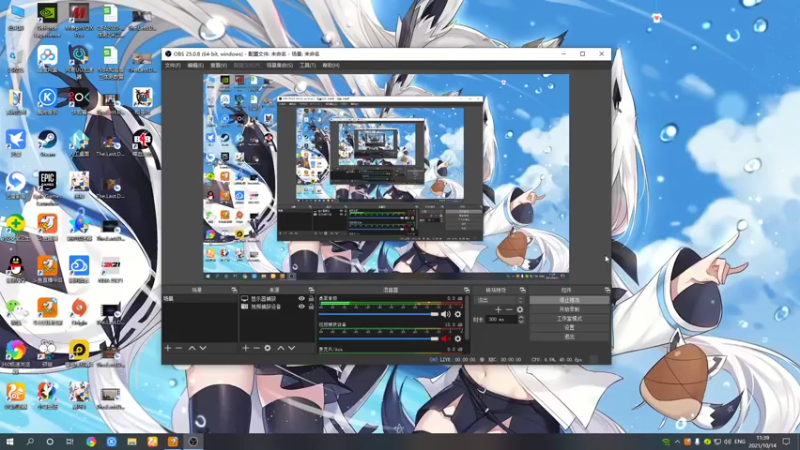Screen dimensions: 800x450
Task: Open MorphVOX Pro desktop shortcut
Action: [79, 20]
